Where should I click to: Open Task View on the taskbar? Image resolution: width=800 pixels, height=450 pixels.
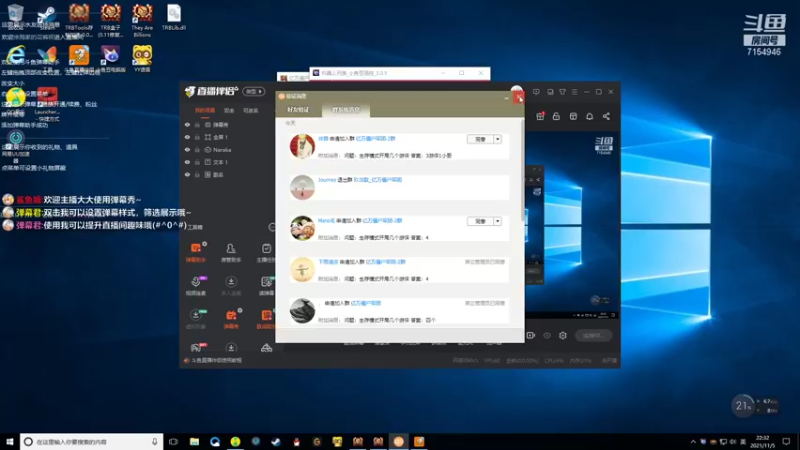coord(173,442)
